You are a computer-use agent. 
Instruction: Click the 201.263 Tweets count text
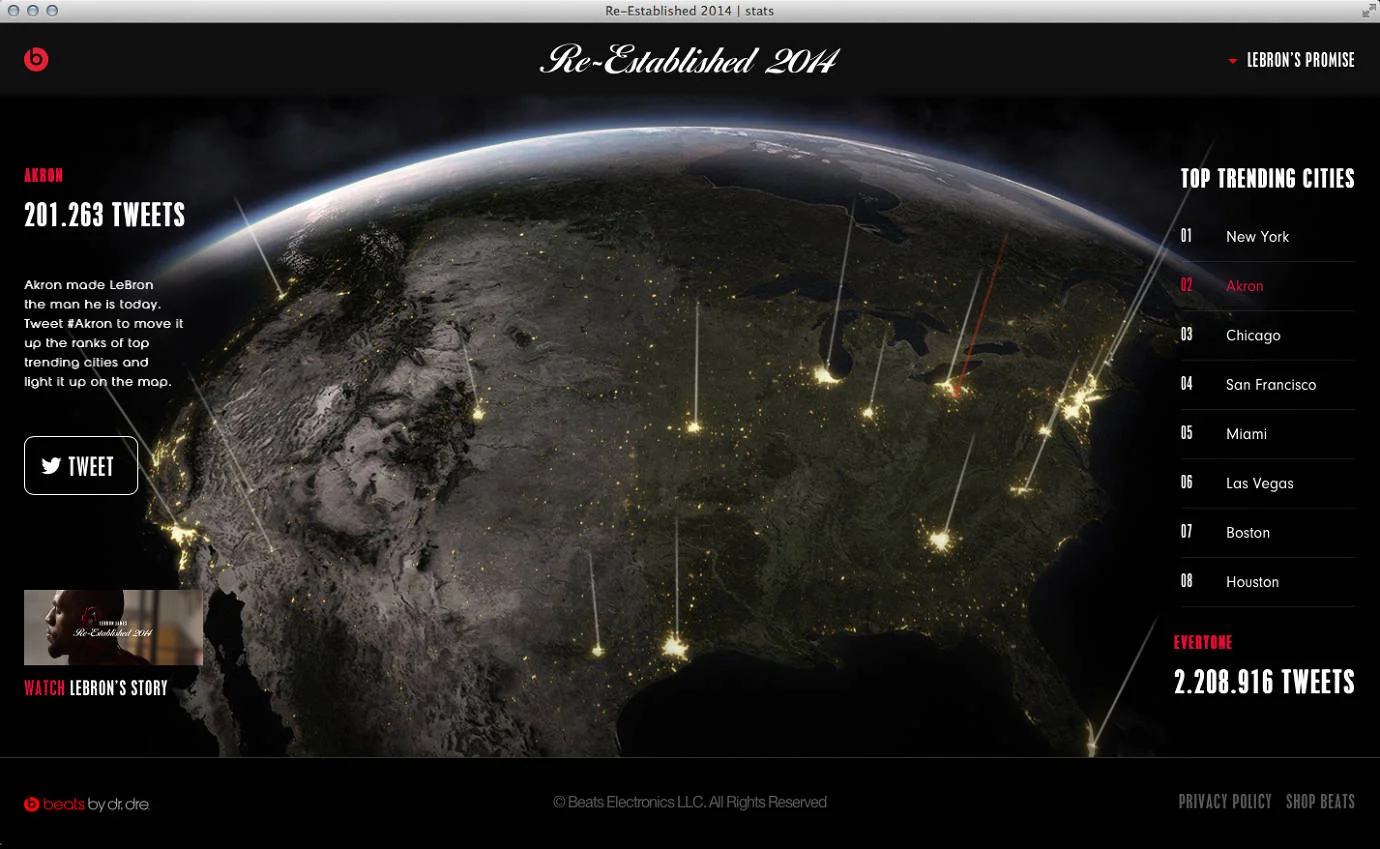pyautogui.click(x=105, y=215)
